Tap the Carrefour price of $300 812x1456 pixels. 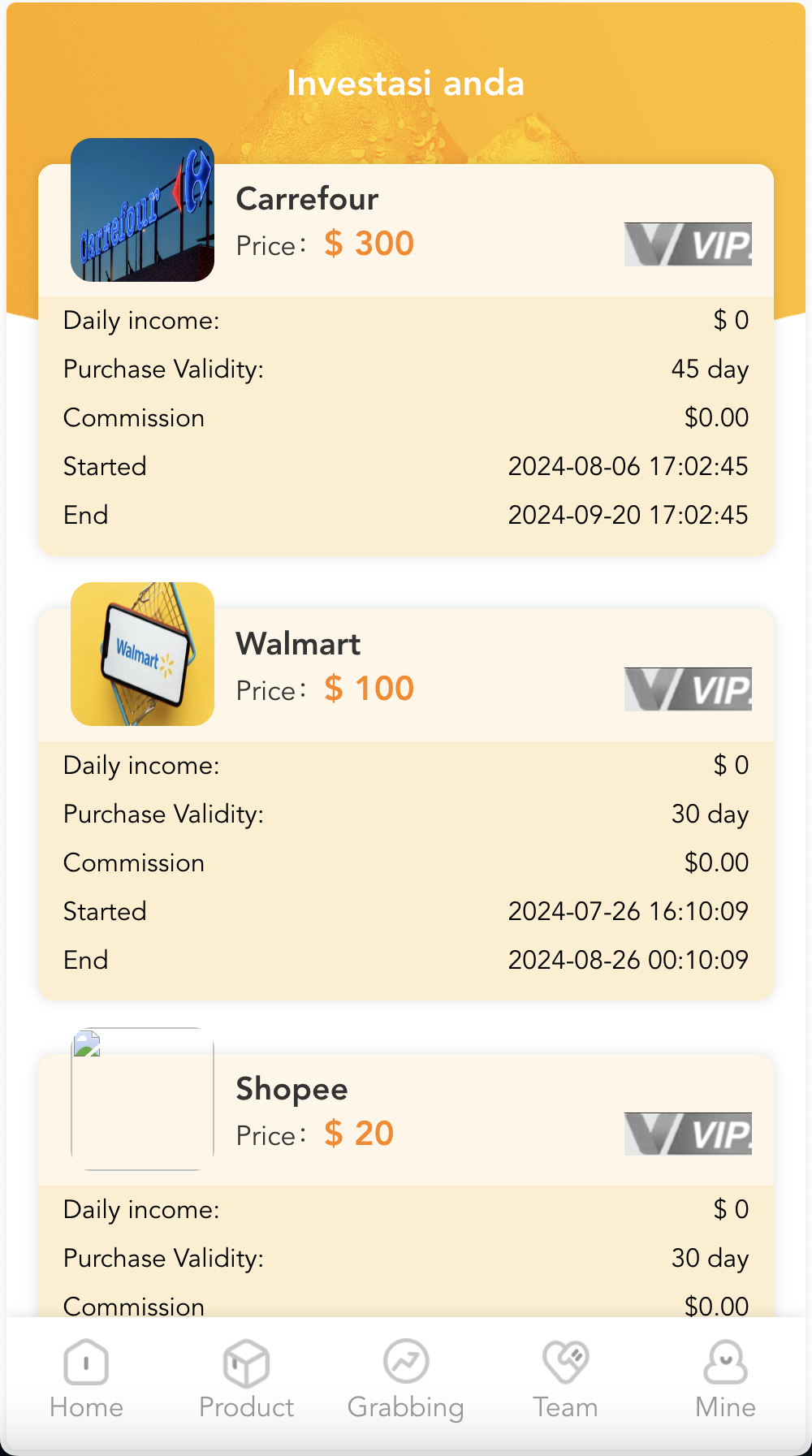click(x=368, y=243)
